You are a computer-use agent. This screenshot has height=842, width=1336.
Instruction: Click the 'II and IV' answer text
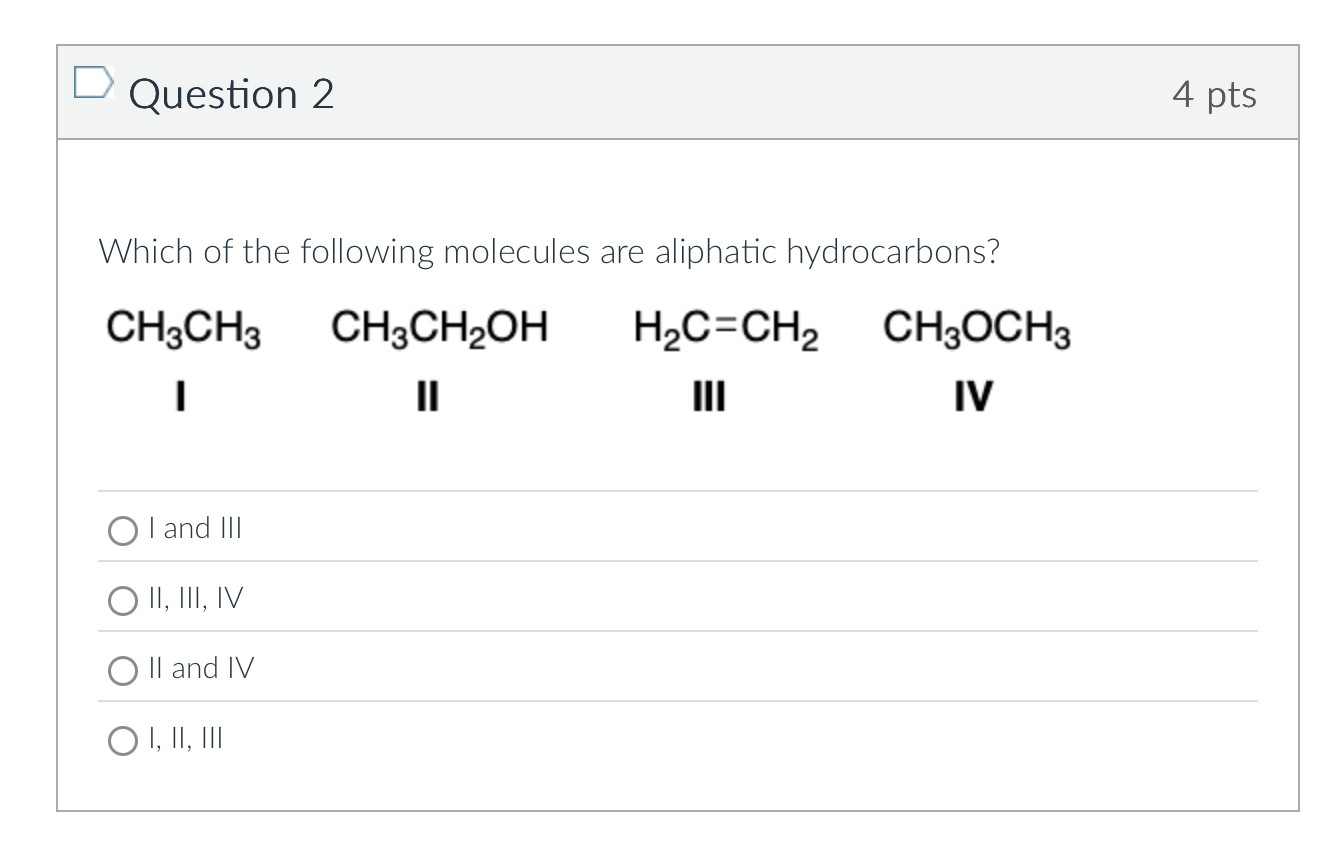pos(201,668)
